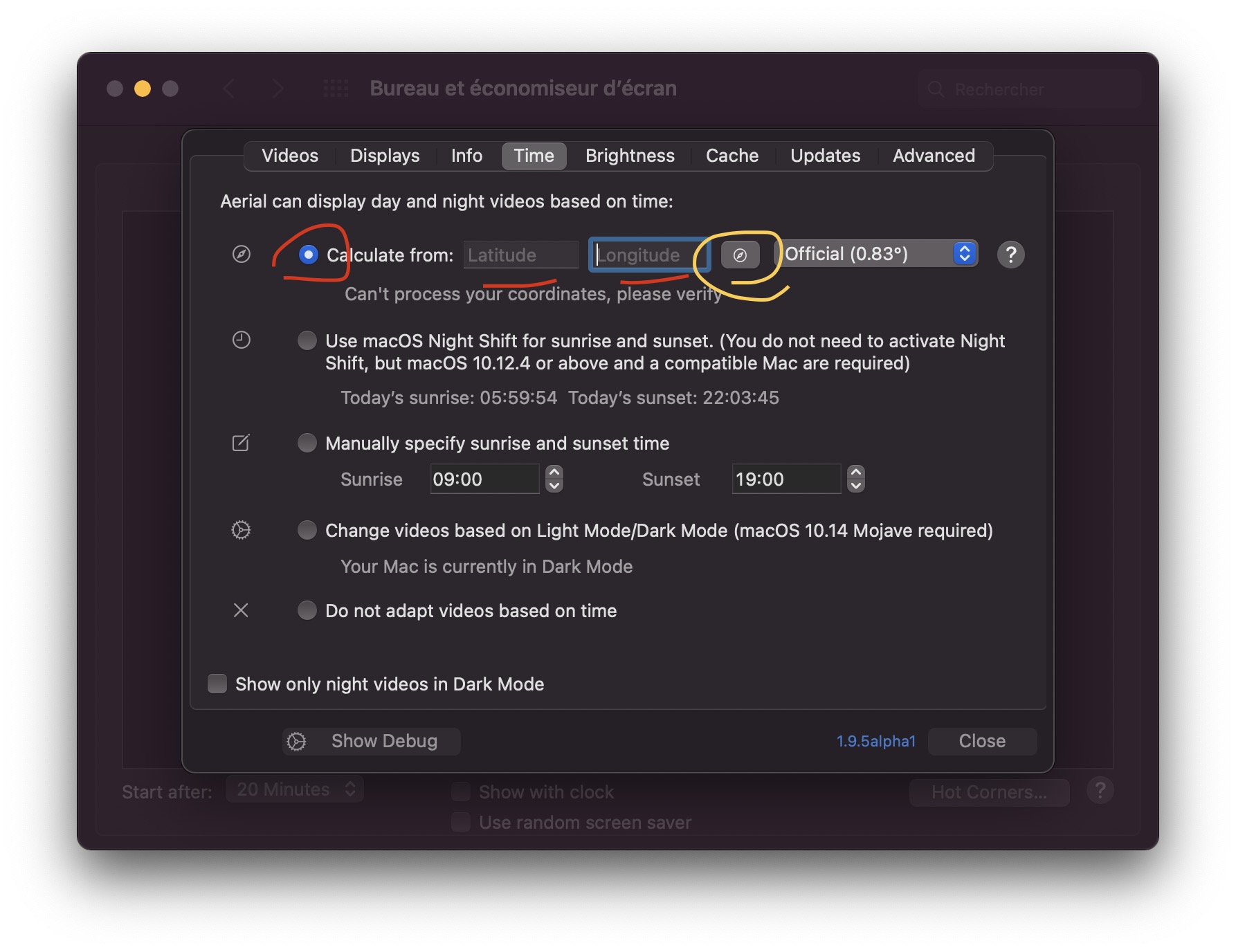
Task: Click the Sunrise time stepper arrows
Action: click(x=554, y=479)
